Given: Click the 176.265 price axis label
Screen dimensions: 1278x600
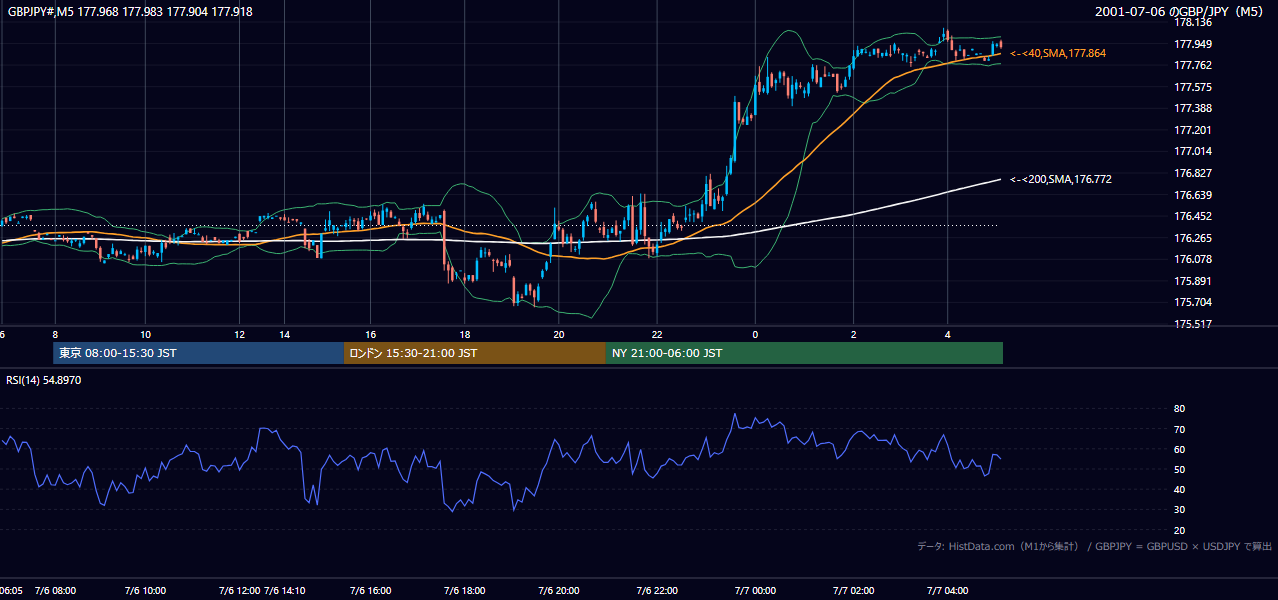Looking at the screenshot, I should click(1193, 238).
